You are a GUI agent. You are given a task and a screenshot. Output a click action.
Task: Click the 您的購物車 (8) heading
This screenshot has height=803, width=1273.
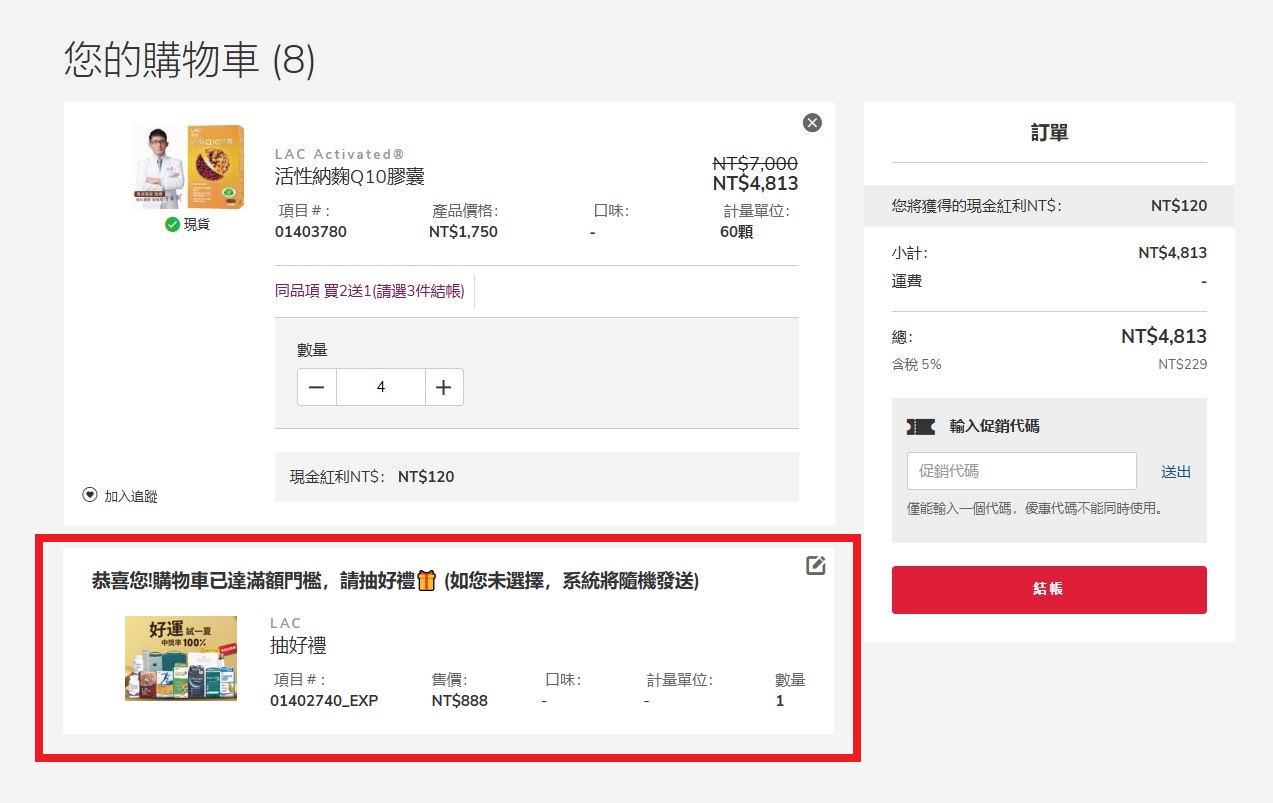[190, 60]
